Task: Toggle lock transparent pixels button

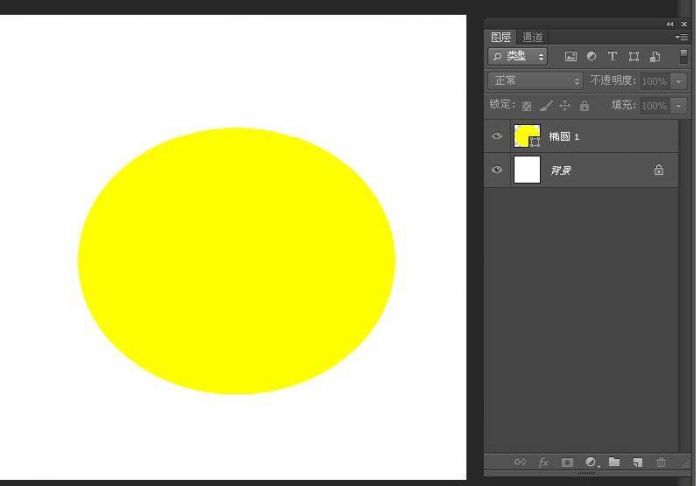Action: tap(527, 106)
